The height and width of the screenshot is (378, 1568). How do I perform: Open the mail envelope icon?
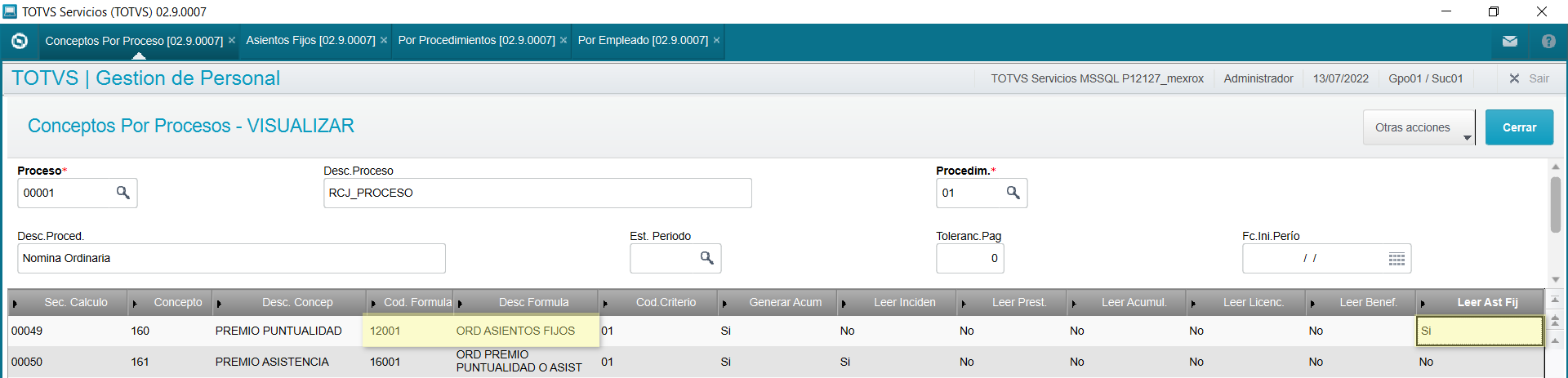[1509, 41]
